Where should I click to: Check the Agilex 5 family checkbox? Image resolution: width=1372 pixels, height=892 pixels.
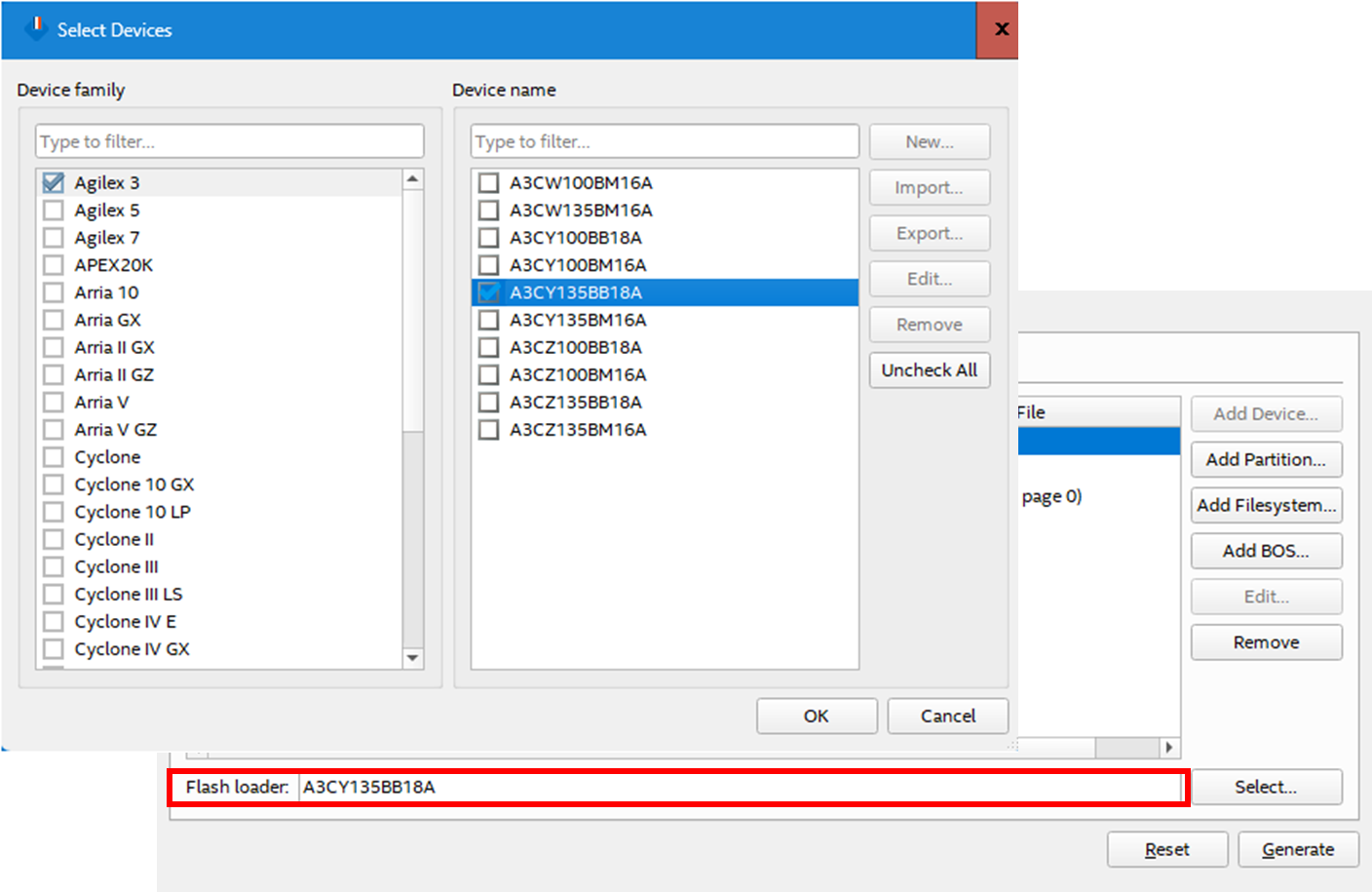click(54, 210)
